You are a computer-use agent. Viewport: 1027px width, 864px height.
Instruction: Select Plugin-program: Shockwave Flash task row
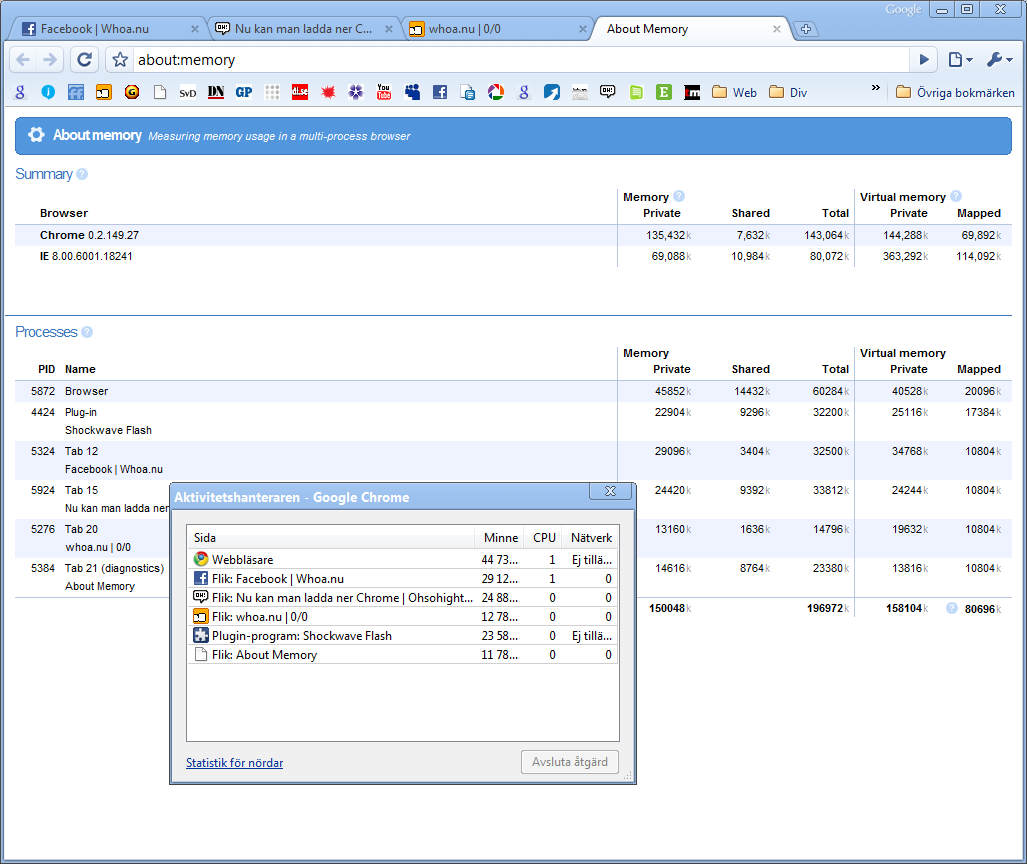tap(403, 635)
